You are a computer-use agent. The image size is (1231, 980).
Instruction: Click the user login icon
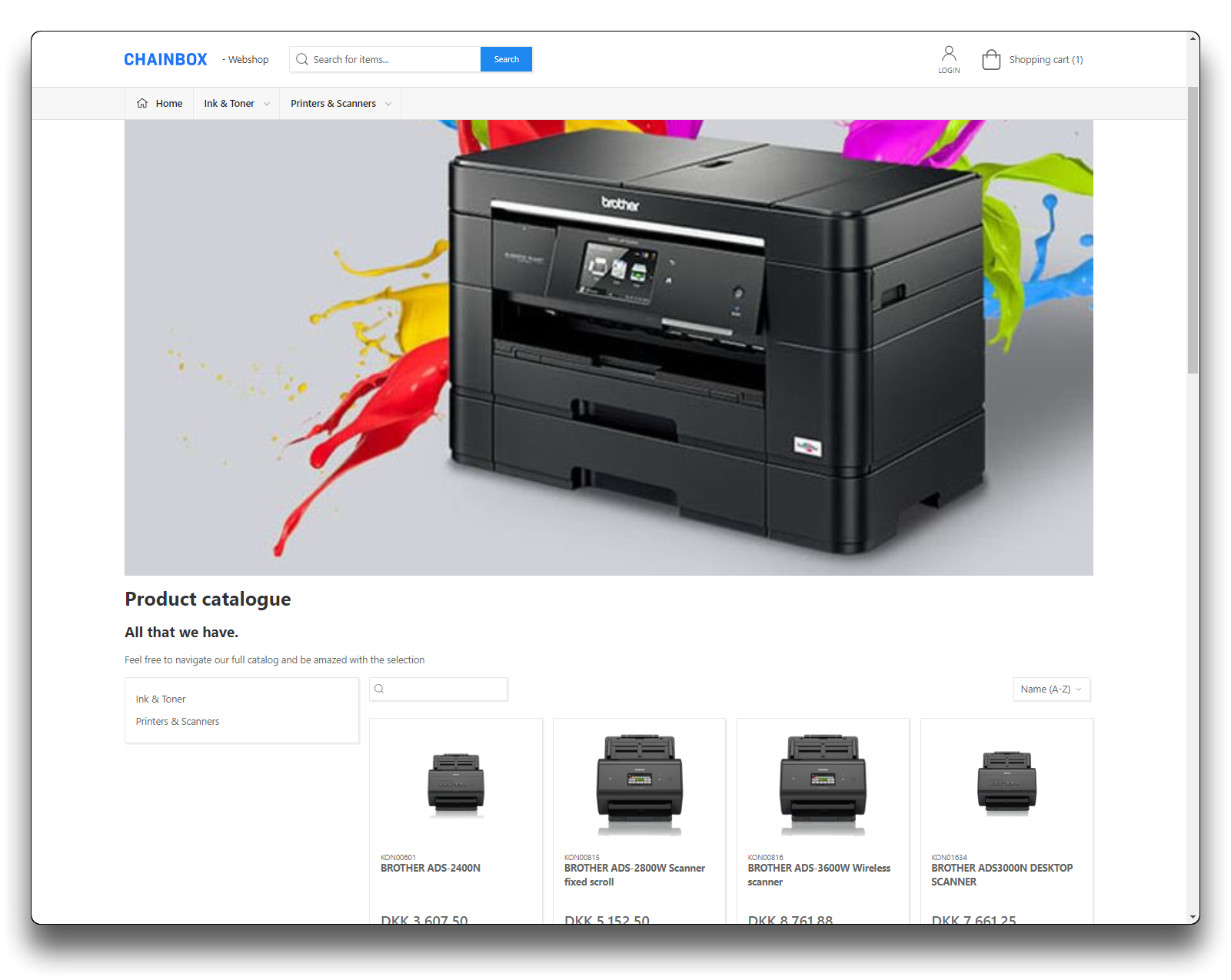coord(949,54)
